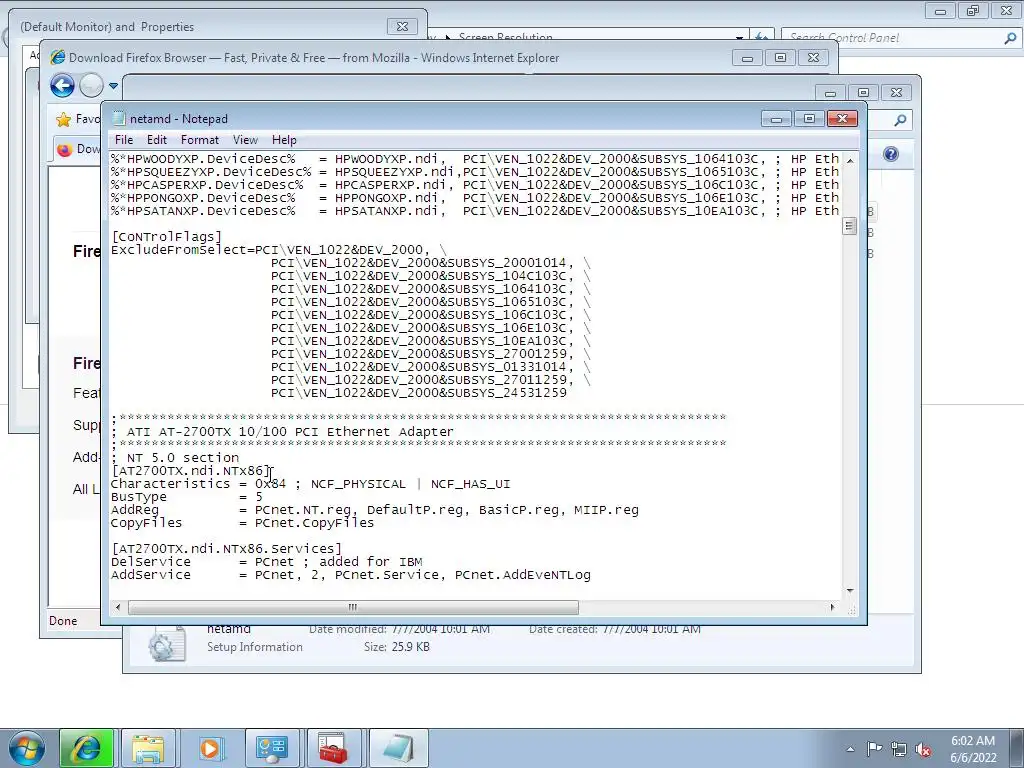This screenshot has width=1024, height=768.
Task: Minimize the Control Panel window
Action: (x=940, y=11)
